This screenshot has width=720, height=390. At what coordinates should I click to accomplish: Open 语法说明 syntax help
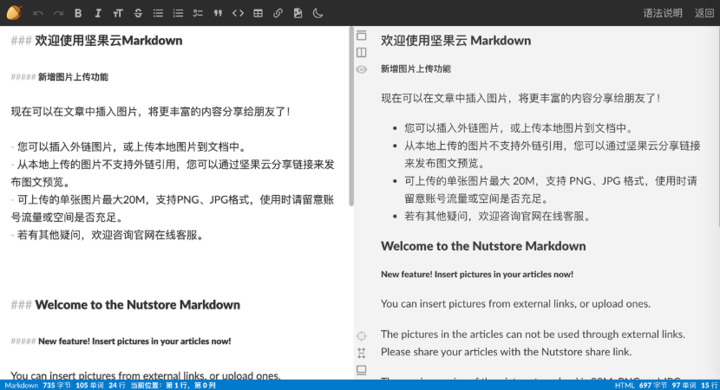click(x=662, y=13)
